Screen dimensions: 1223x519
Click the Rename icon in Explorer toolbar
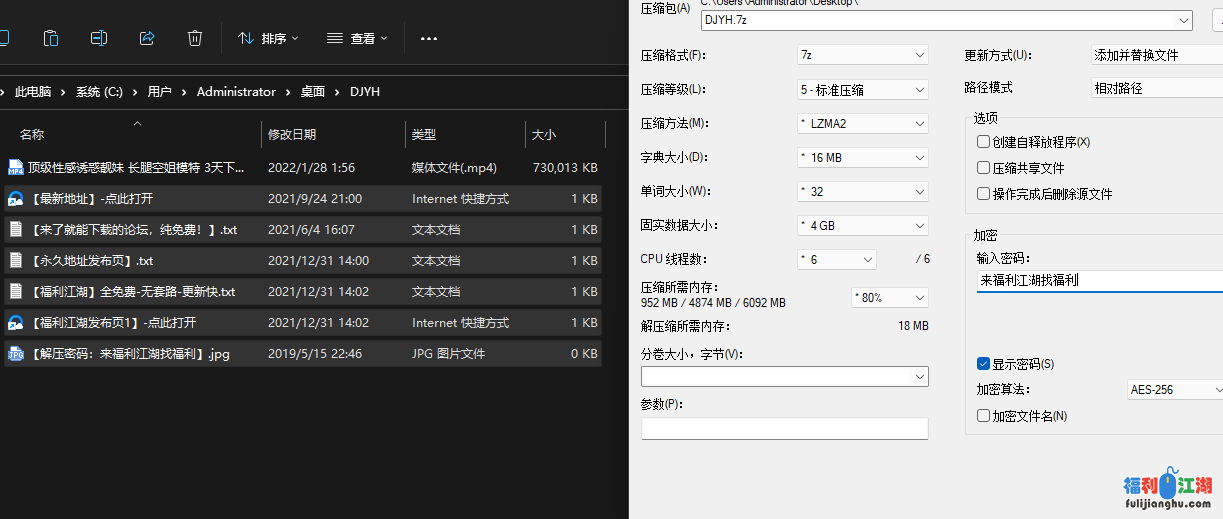[99, 38]
